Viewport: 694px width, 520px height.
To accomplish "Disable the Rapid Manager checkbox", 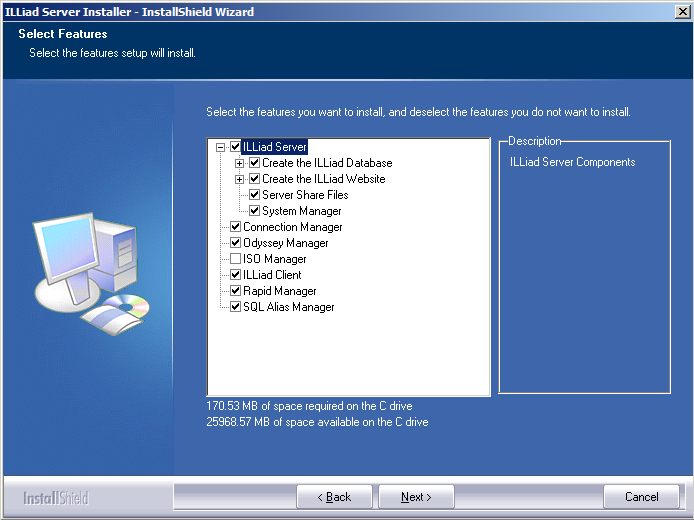I will 236,291.
